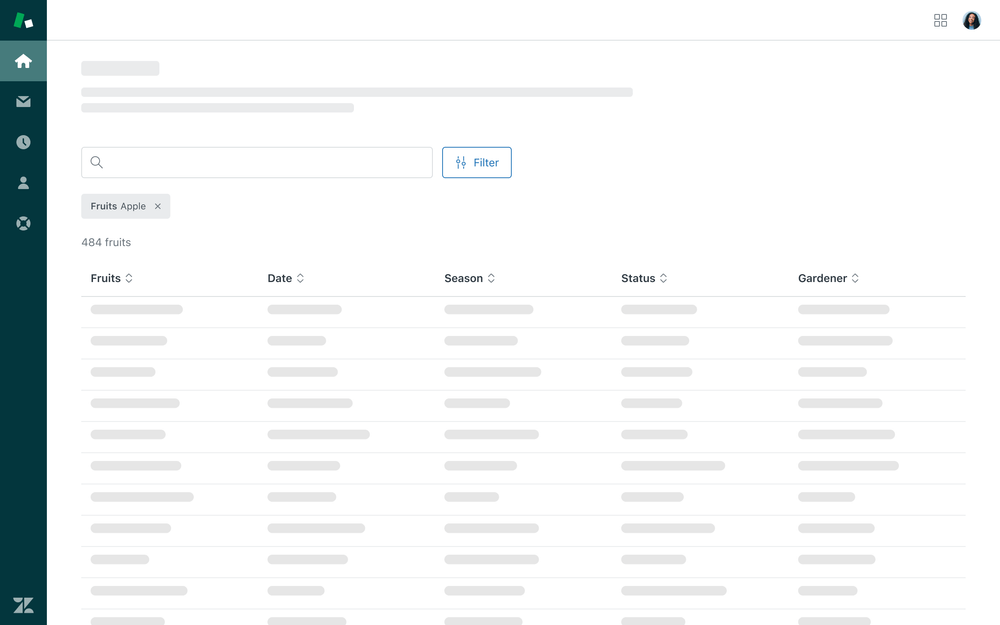This screenshot has width=1000, height=625.
Task: Click the filter sliders icon inside Filter button
Action: [x=461, y=162]
